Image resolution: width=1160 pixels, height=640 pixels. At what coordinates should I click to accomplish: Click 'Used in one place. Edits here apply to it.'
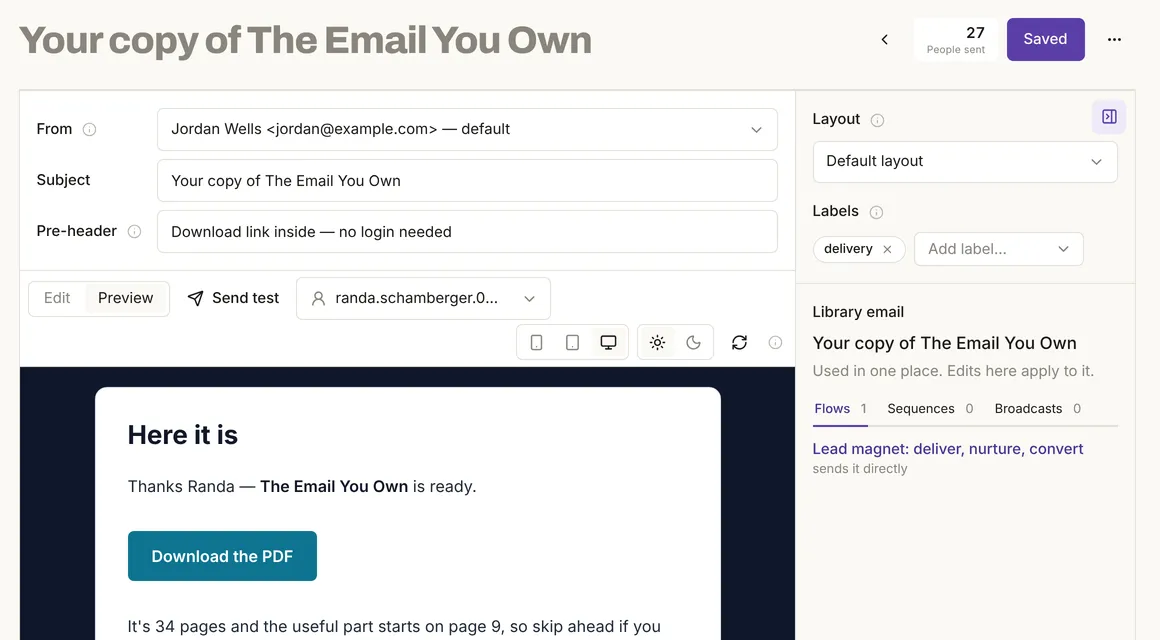[x=953, y=371]
